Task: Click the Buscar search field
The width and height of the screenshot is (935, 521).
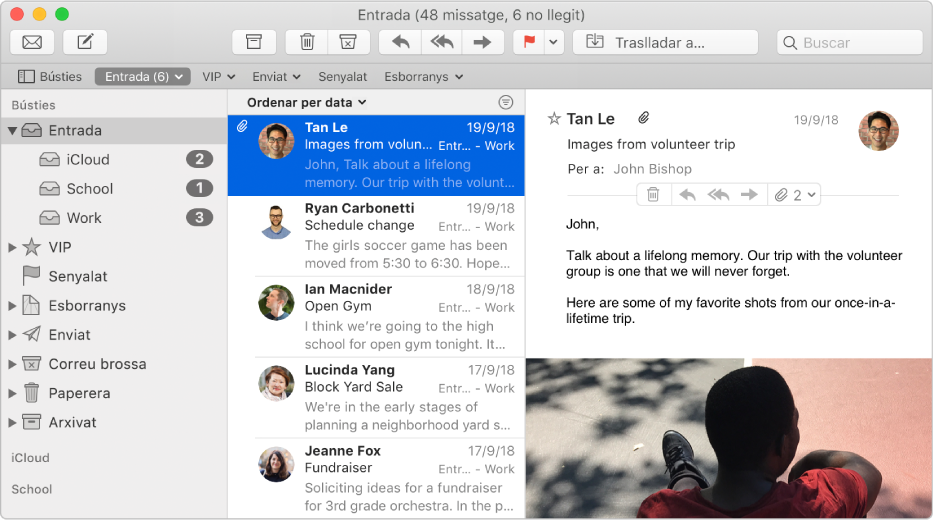Action: 850,42
